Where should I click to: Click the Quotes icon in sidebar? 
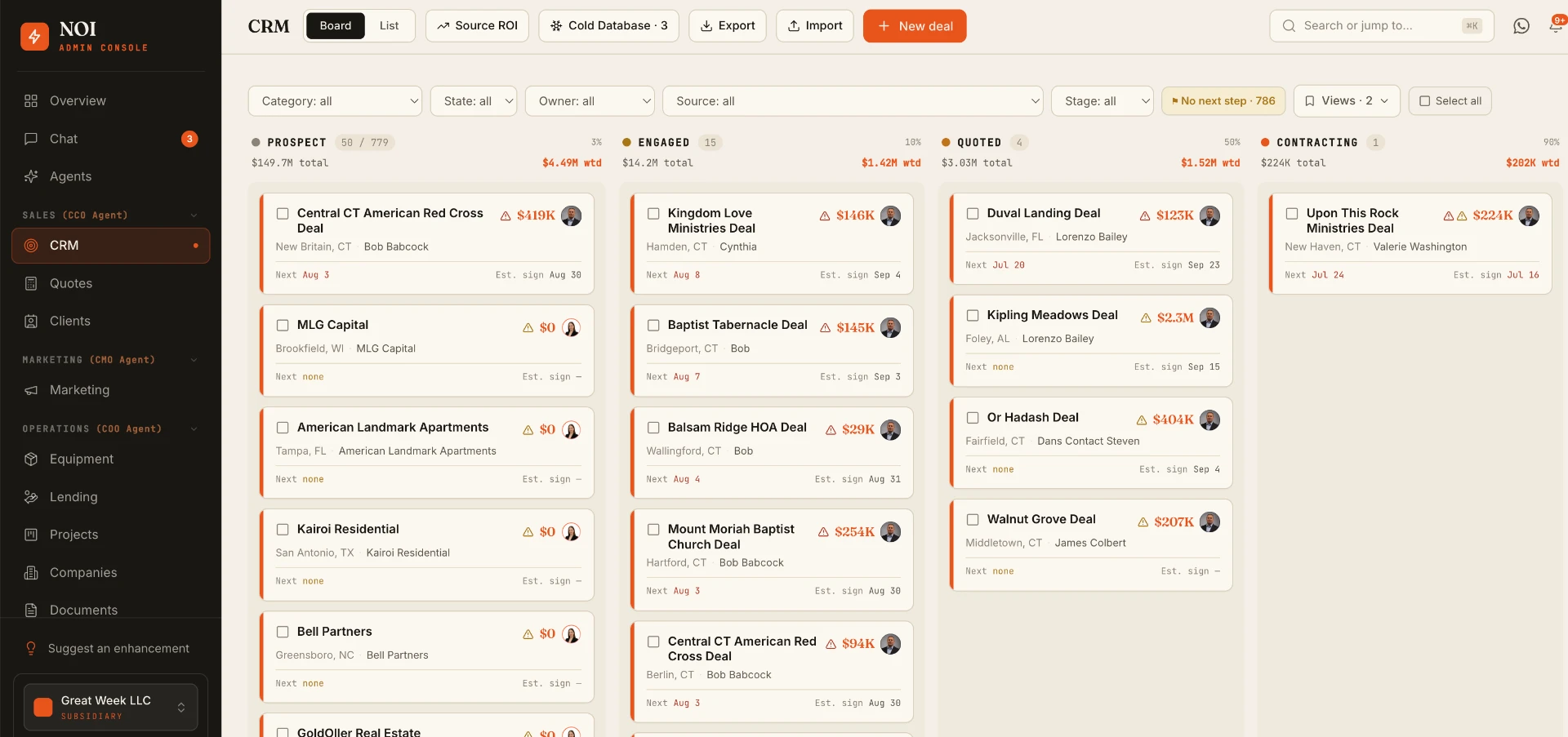pos(31,283)
